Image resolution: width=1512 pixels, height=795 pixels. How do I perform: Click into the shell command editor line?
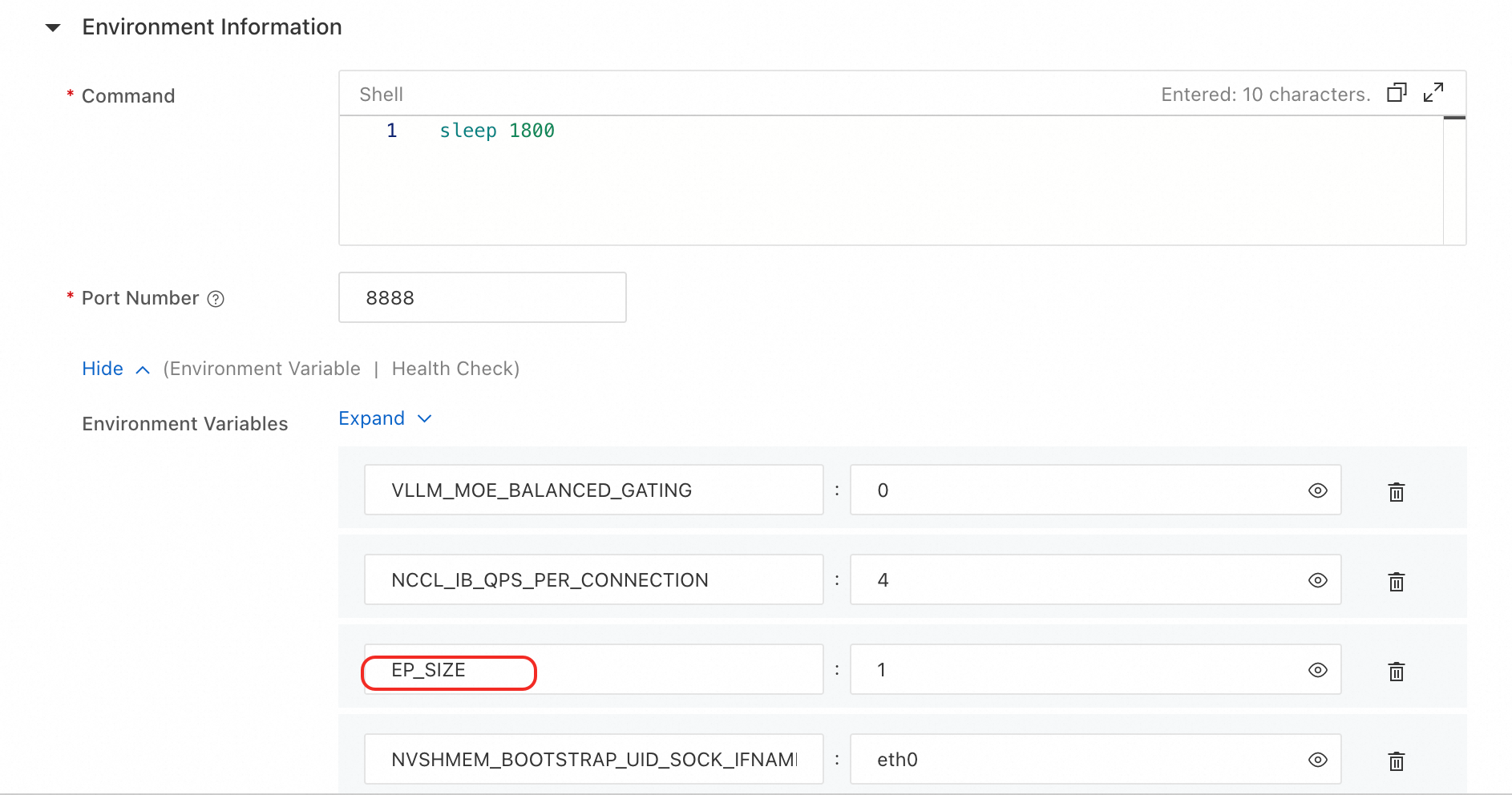497,131
